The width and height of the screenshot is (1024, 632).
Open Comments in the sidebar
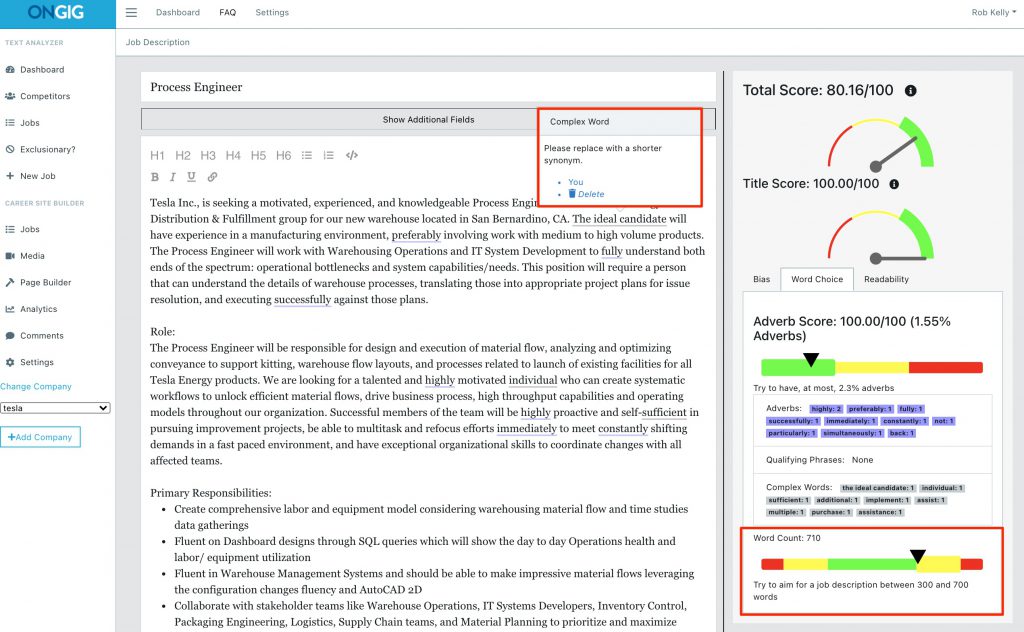coord(34,336)
